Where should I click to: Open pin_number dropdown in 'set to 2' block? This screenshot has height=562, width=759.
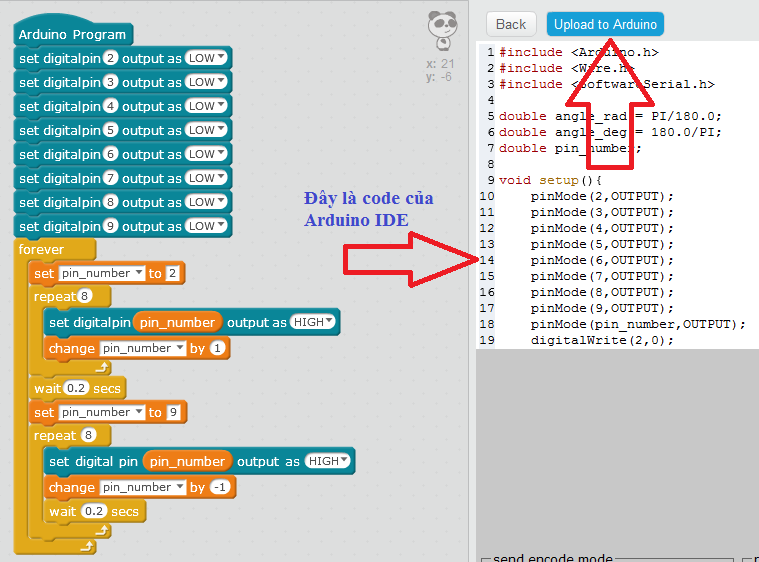[102, 273]
